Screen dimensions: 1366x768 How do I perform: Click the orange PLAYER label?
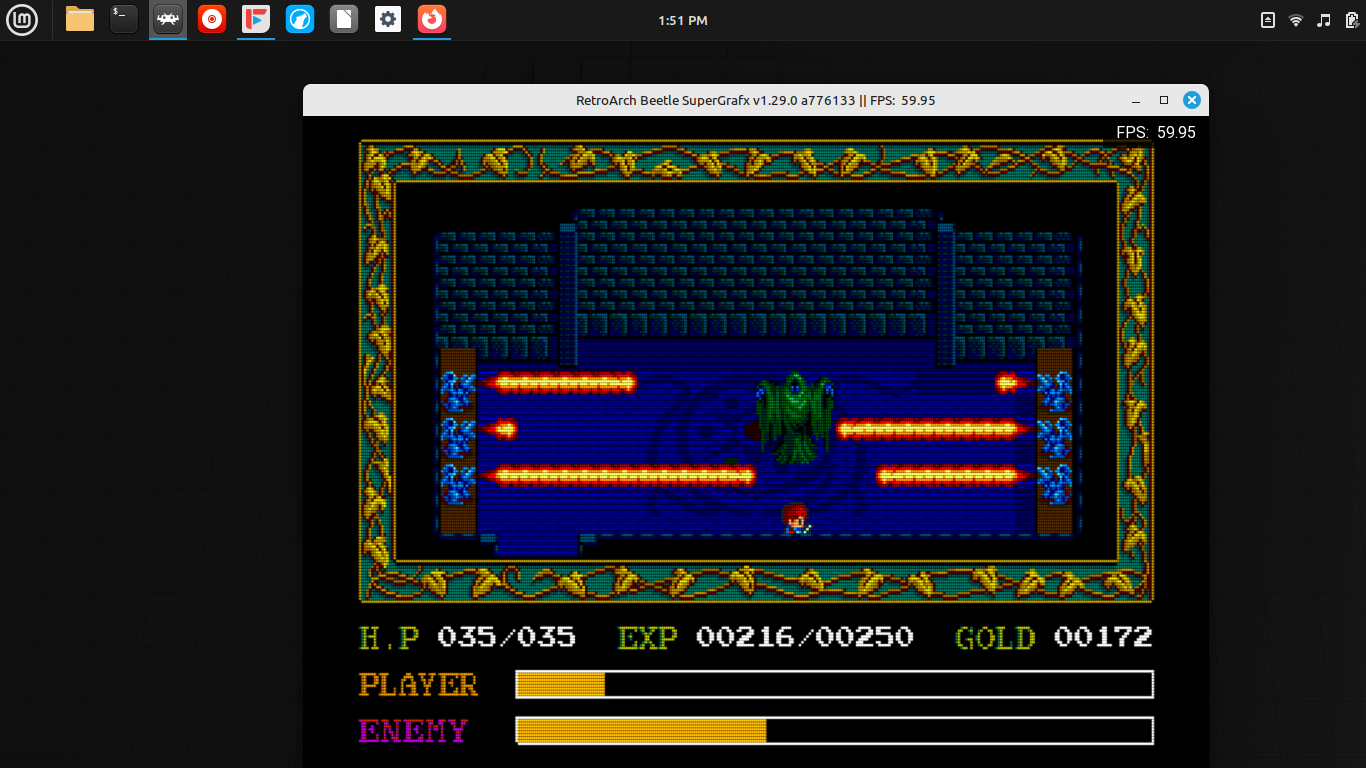pyautogui.click(x=418, y=685)
